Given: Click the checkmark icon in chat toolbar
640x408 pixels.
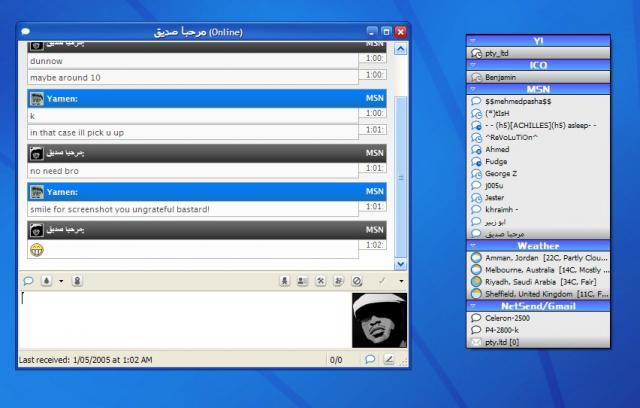Looking at the screenshot, I should tap(382, 281).
